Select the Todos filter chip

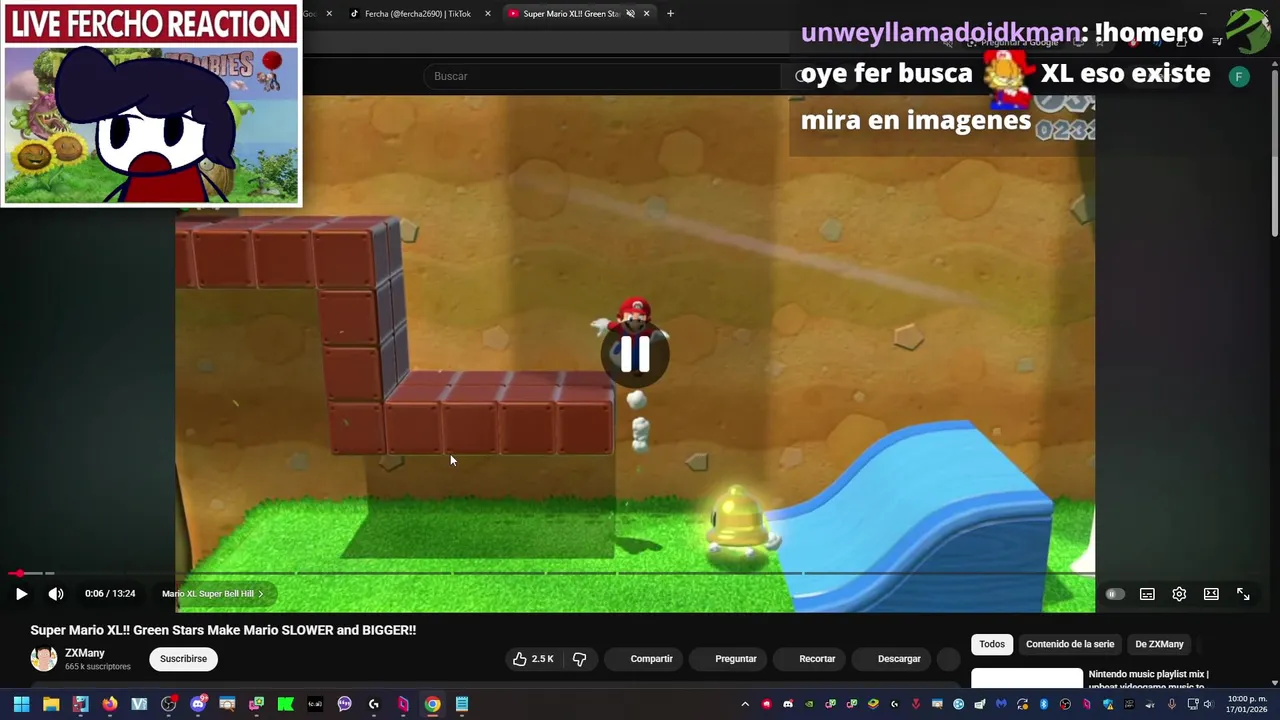(992, 644)
